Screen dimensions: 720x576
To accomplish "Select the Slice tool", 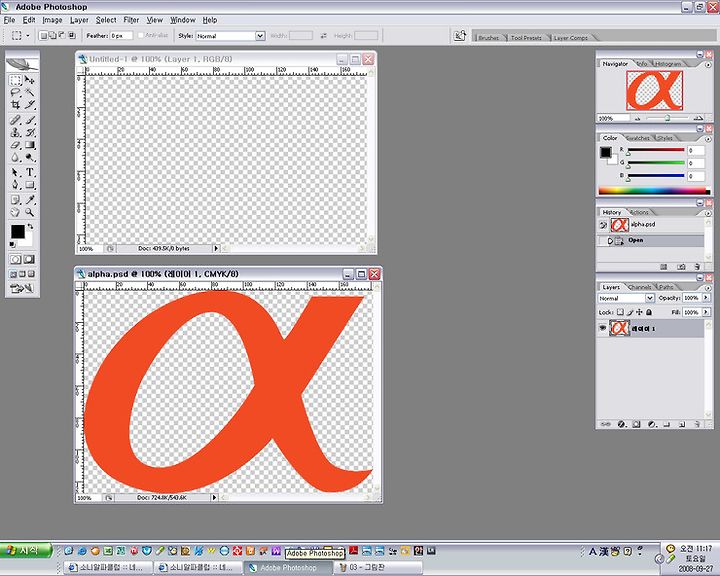I will 30,105.
